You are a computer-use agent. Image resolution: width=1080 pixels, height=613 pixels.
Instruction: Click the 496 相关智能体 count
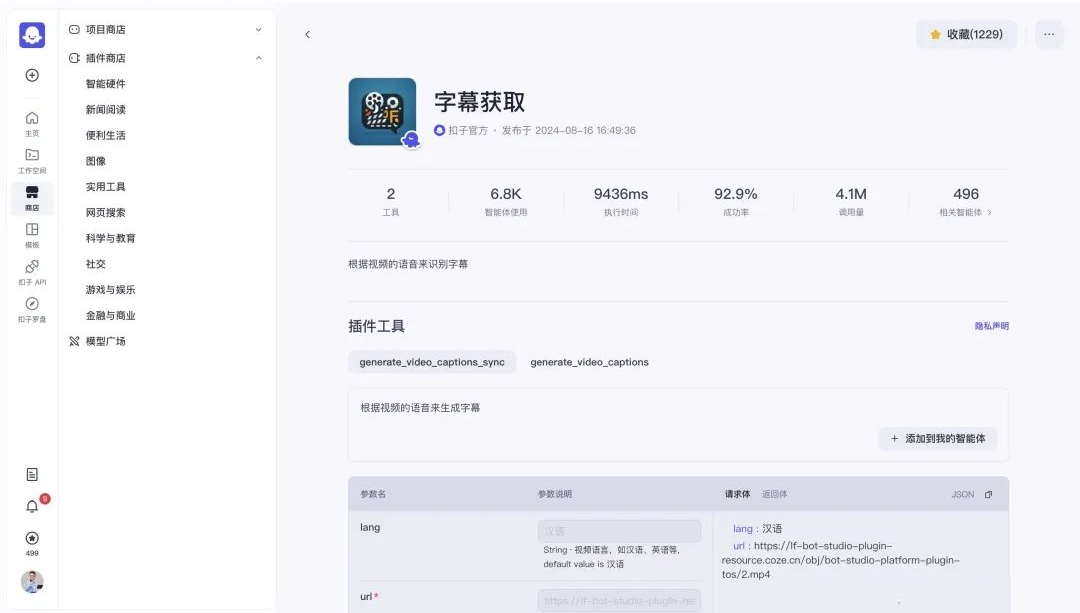[966, 194]
